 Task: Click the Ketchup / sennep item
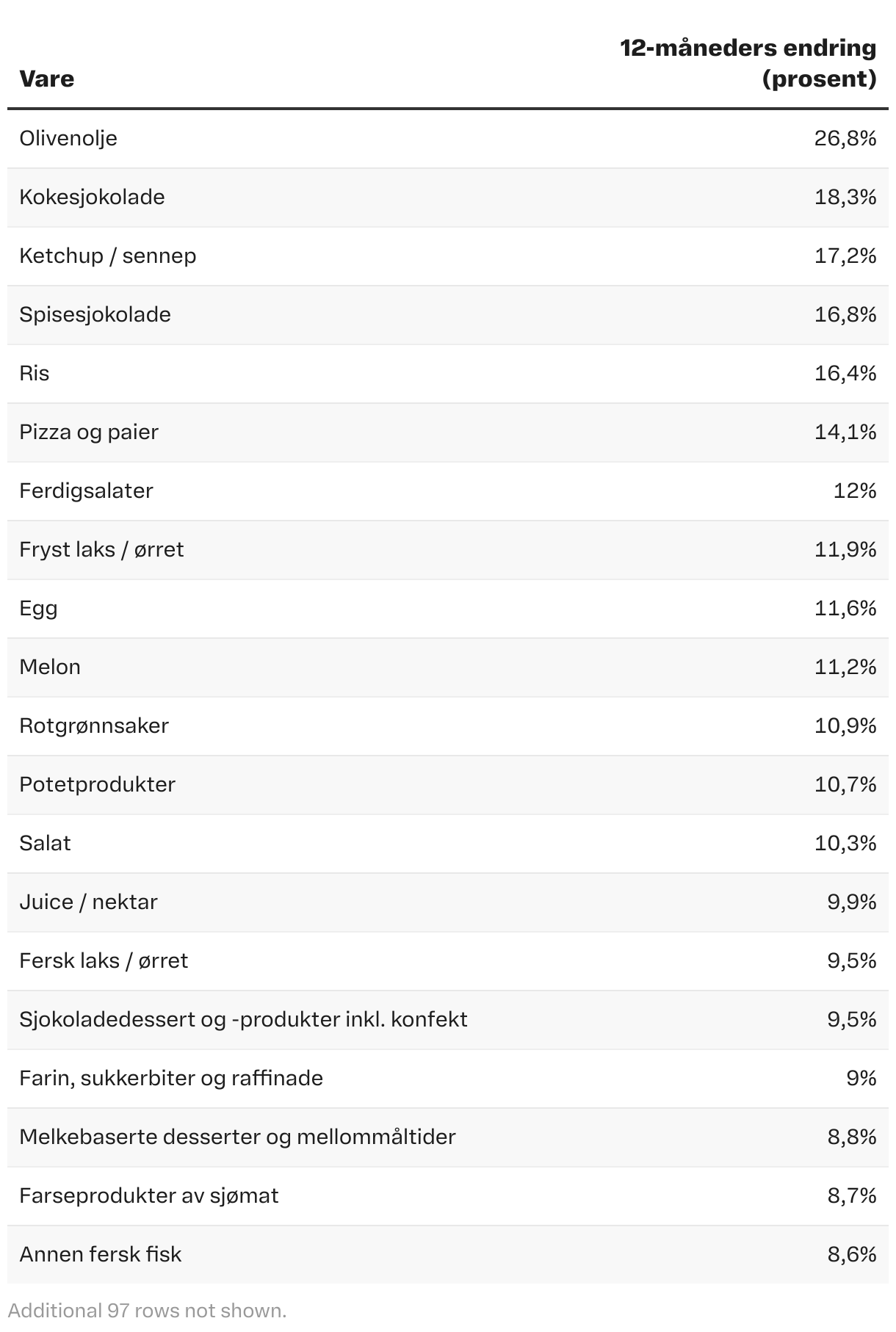click(x=107, y=256)
